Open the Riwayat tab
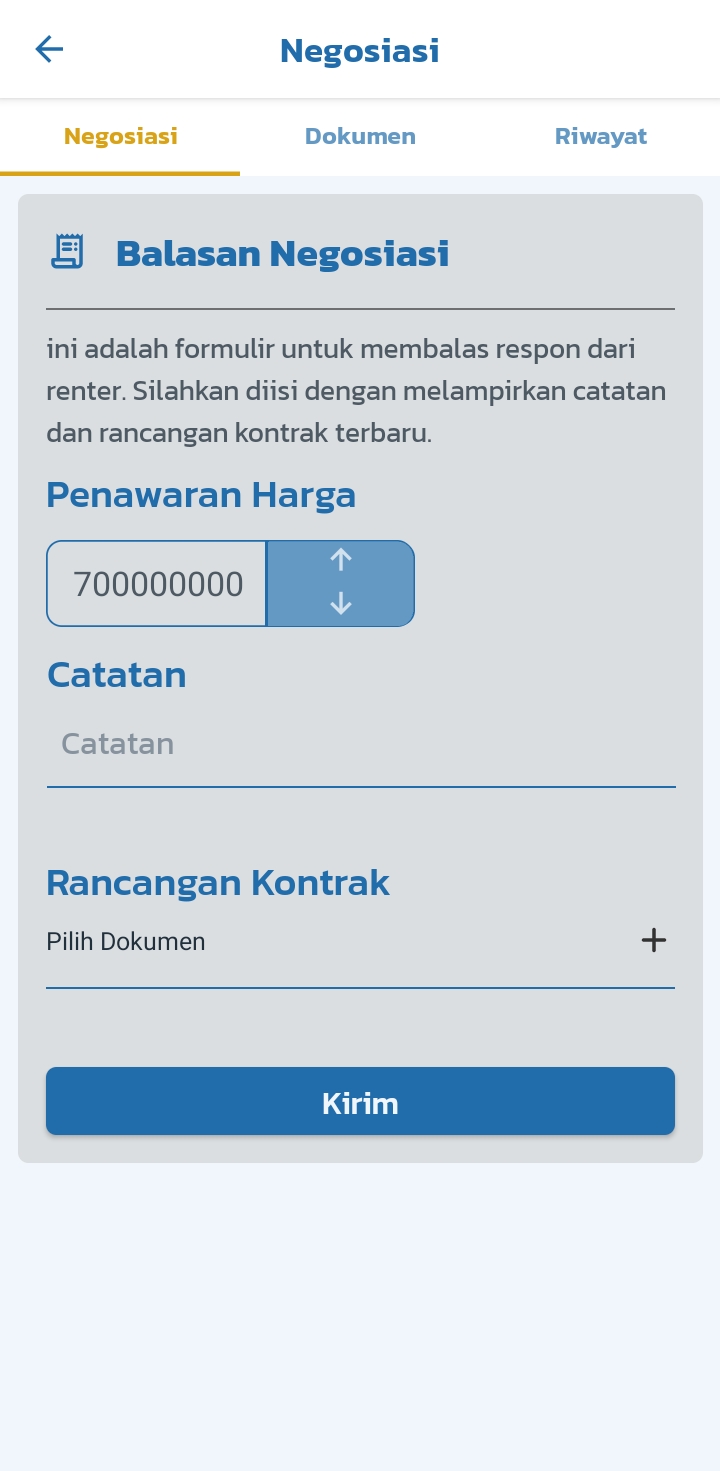Viewport: 720px width, 1471px height. 600,137
